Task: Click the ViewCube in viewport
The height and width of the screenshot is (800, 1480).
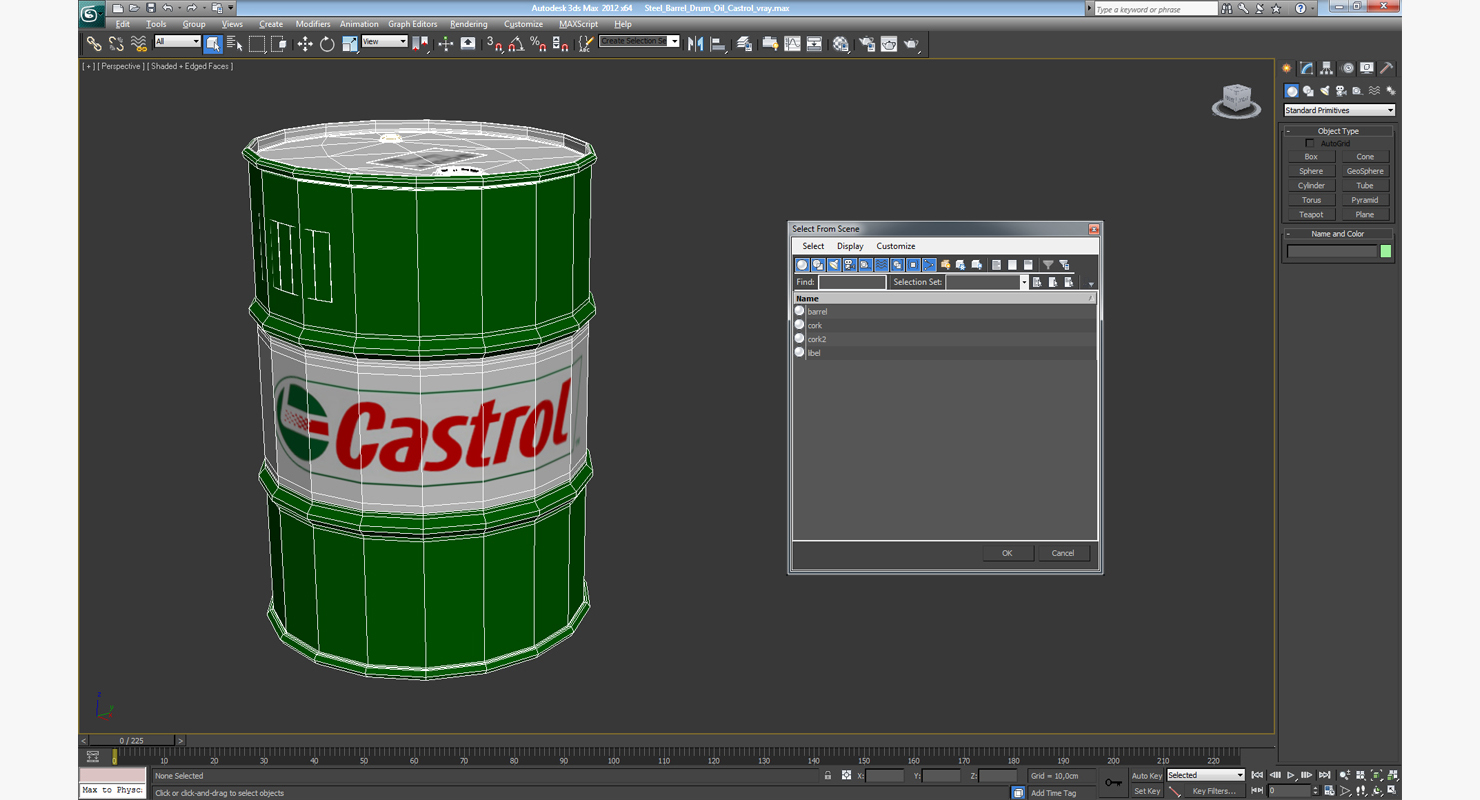Action: (1236, 101)
